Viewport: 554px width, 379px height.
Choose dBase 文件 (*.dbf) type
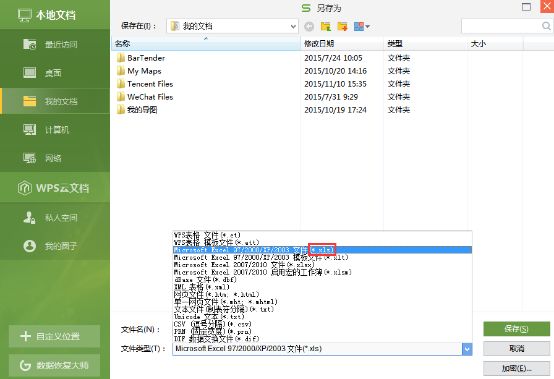[x=322, y=279]
